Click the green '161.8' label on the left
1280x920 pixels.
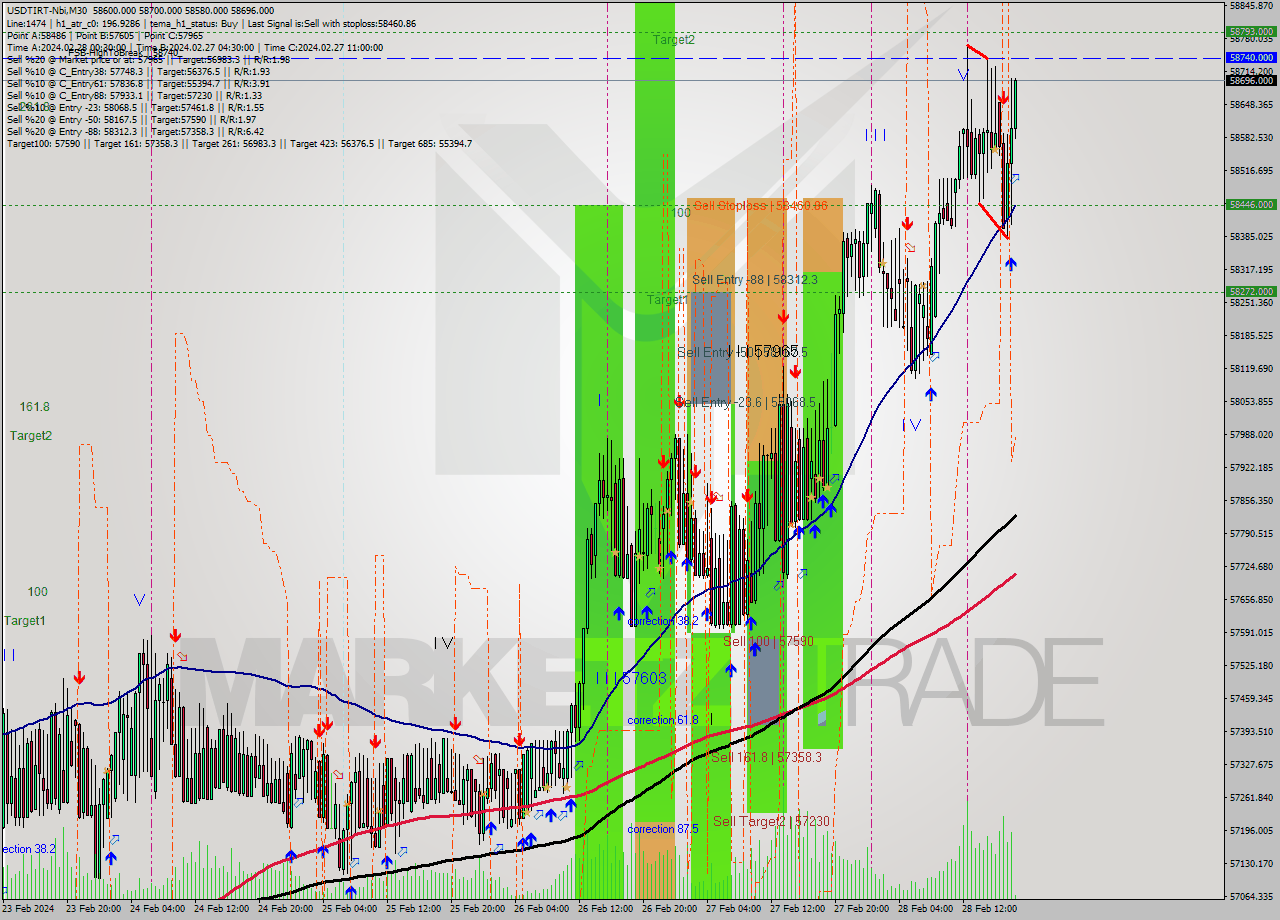(34, 407)
